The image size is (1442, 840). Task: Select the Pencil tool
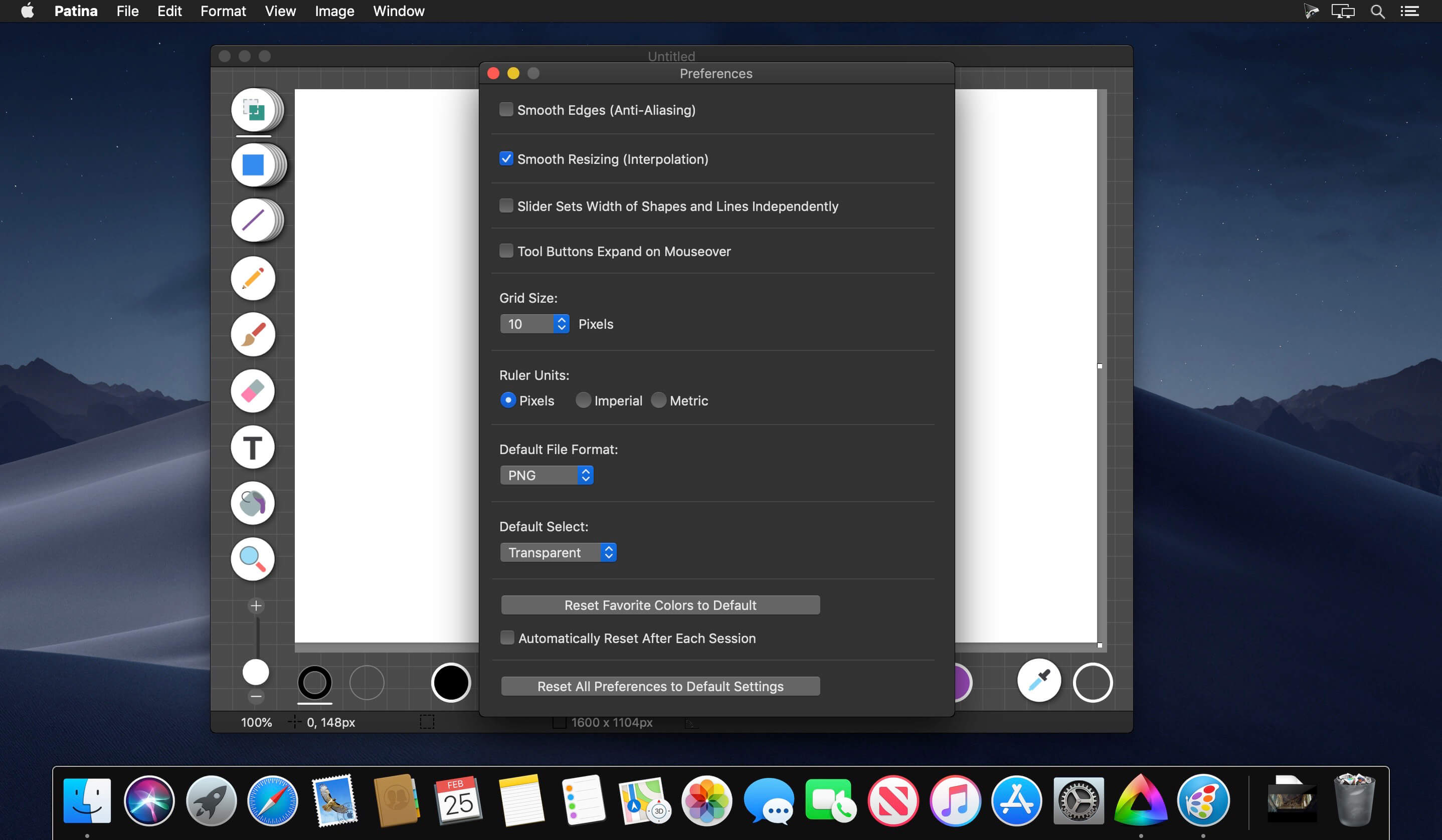click(x=252, y=279)
